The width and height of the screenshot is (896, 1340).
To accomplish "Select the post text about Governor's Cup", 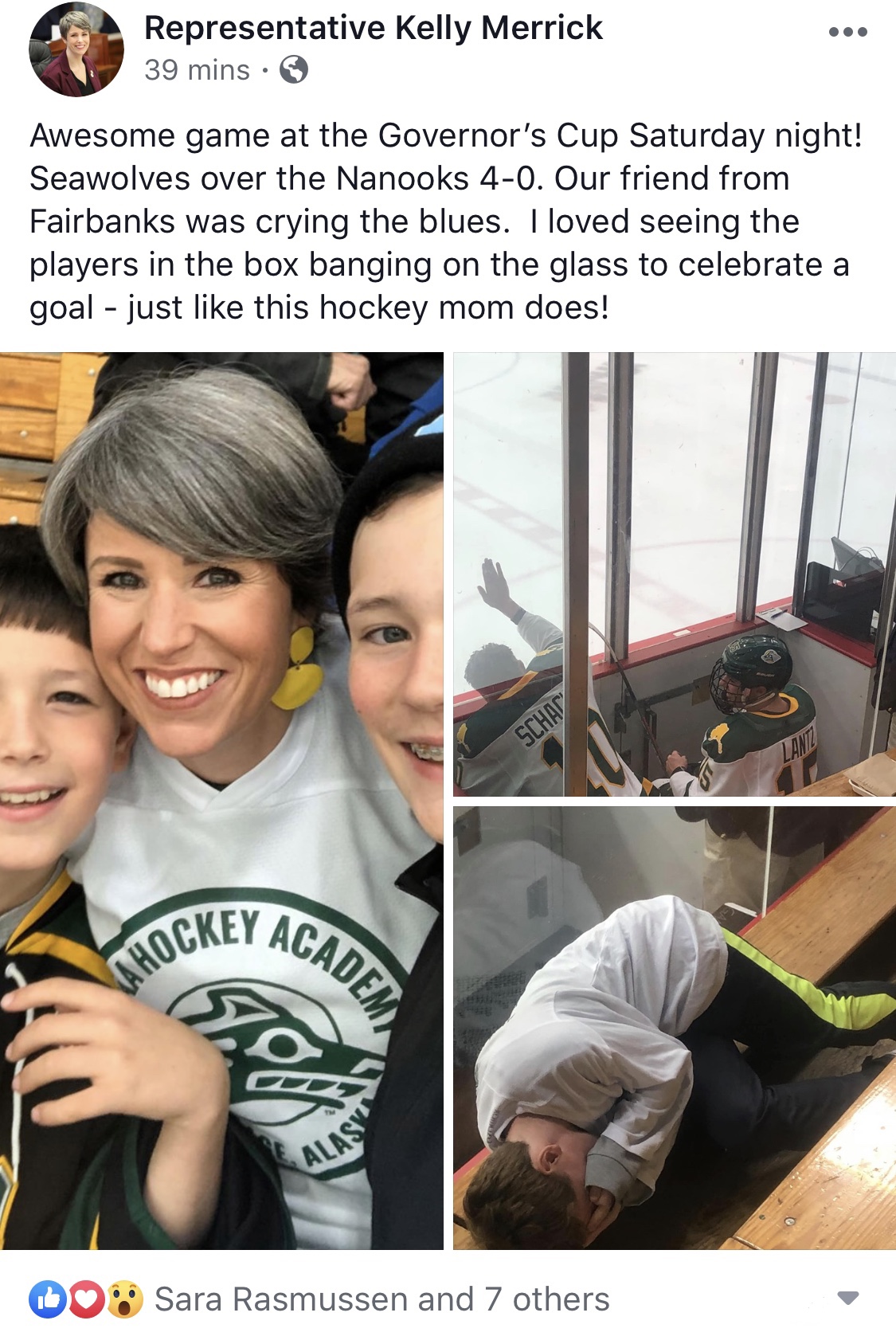I will 446,221.
